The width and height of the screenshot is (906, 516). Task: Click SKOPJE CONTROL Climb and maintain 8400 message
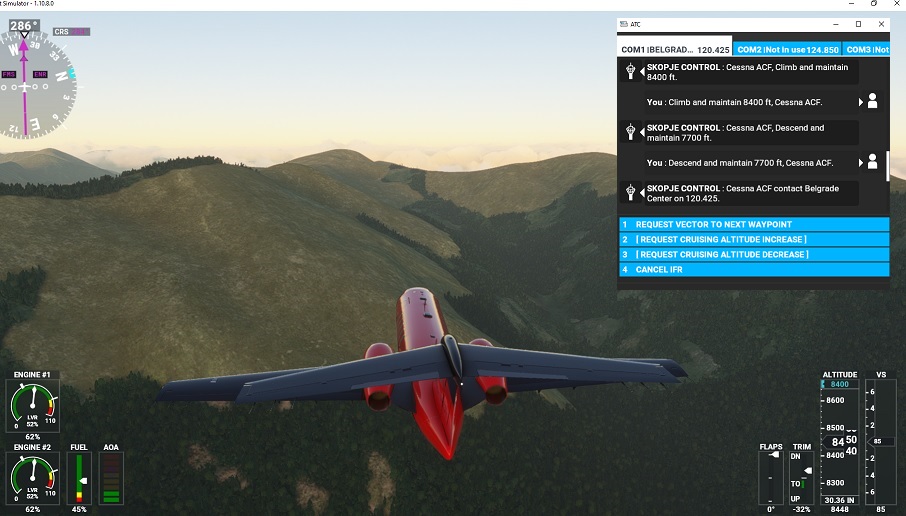(x=752, y=72)
